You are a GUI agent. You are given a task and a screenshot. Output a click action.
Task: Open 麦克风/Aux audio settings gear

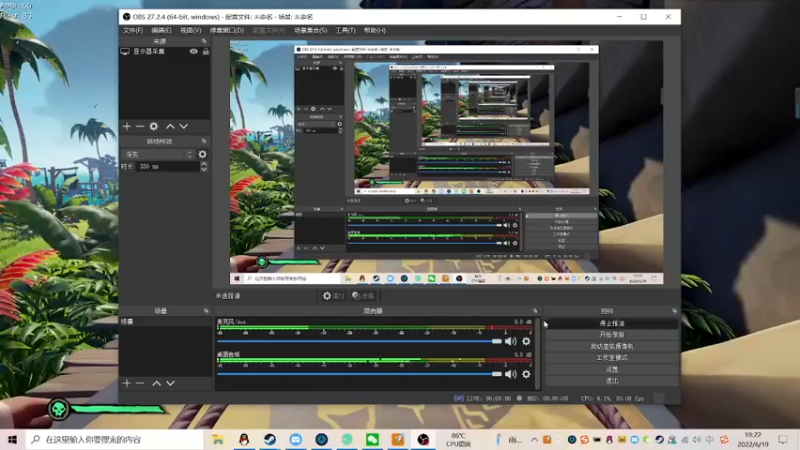pos(526,341)
